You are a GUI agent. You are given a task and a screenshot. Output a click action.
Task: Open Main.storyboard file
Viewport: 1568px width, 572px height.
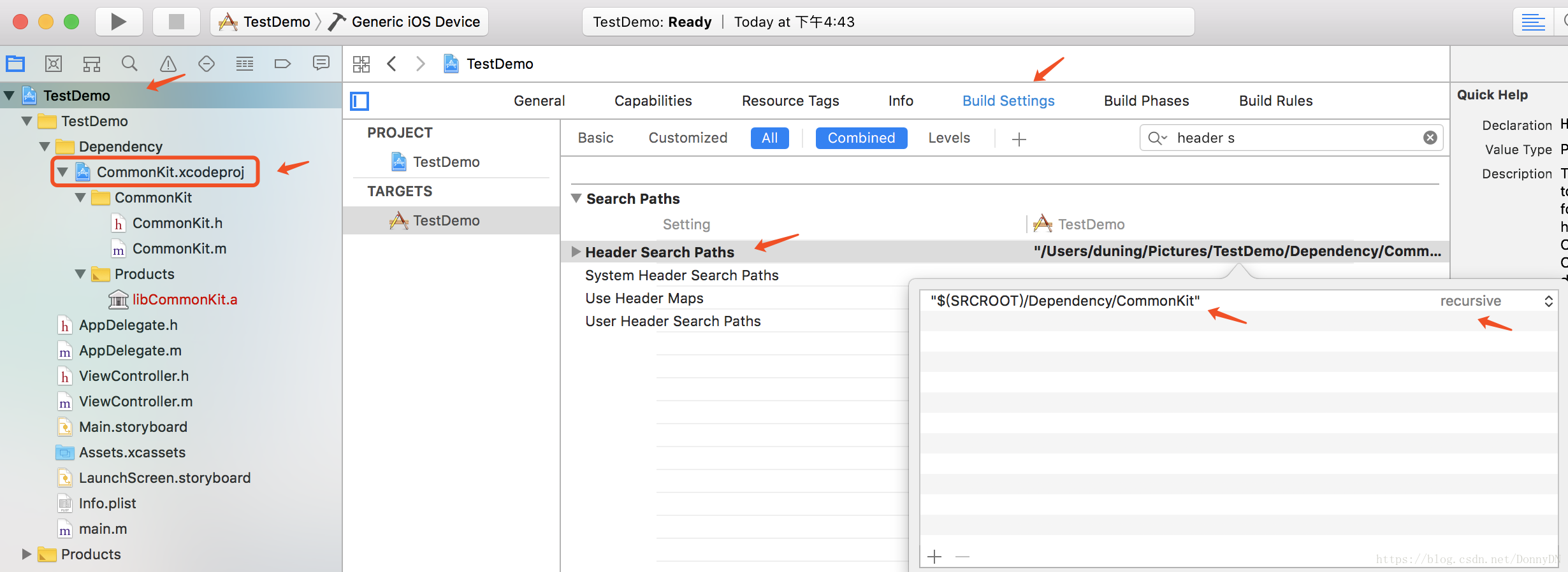point(133,427)
